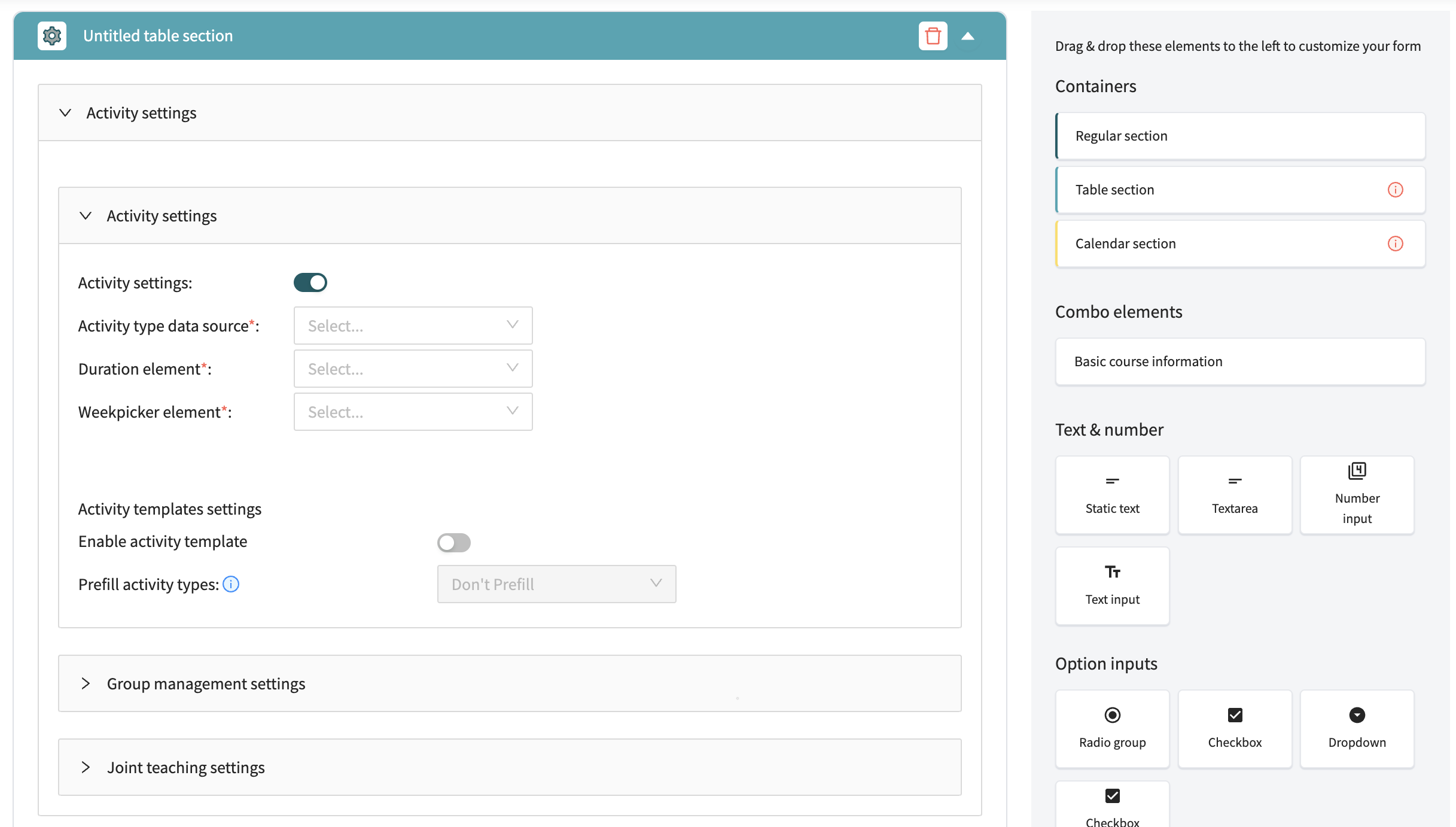
Task: Pick the Basic course information element
Action: click(1241, 361)
